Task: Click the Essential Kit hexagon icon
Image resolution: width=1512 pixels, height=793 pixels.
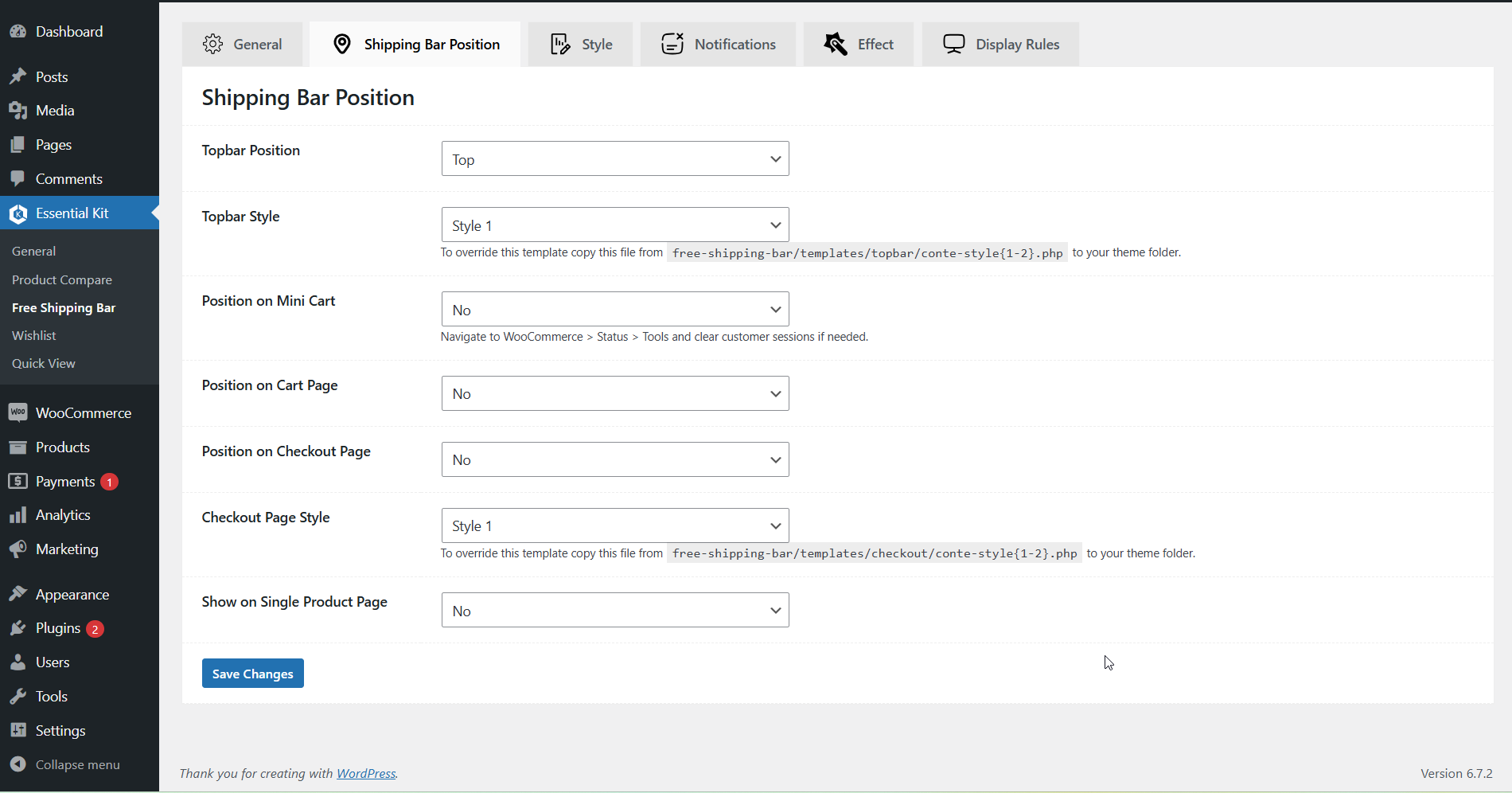Action: [18, 213]
